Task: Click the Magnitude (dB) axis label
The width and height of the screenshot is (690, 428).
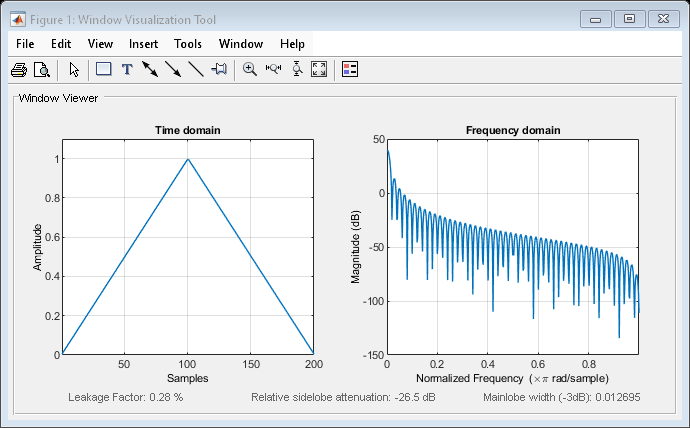Action: [x=356, y=247]
